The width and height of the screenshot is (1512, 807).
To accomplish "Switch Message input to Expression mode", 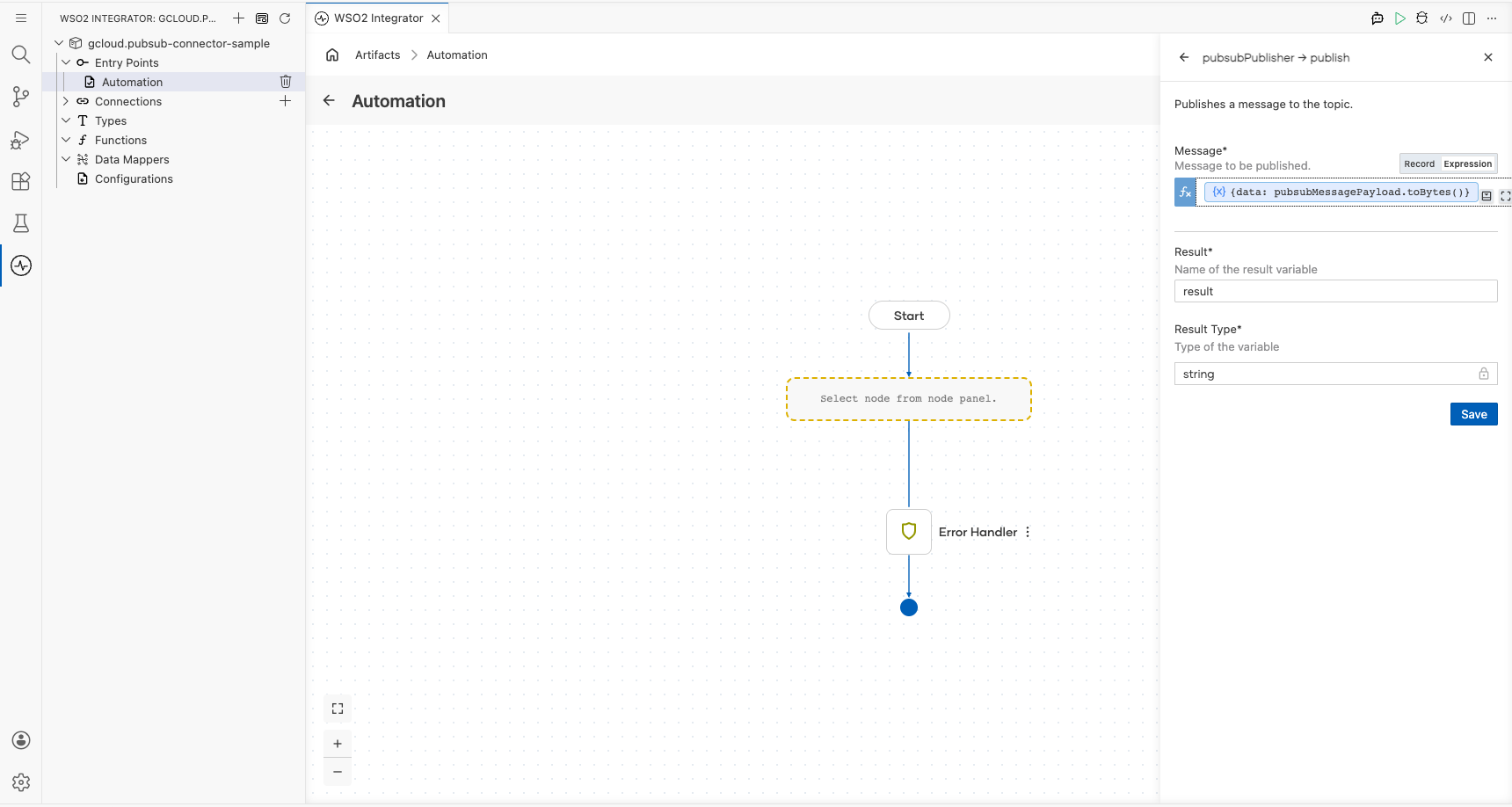I will point(1468,164).
